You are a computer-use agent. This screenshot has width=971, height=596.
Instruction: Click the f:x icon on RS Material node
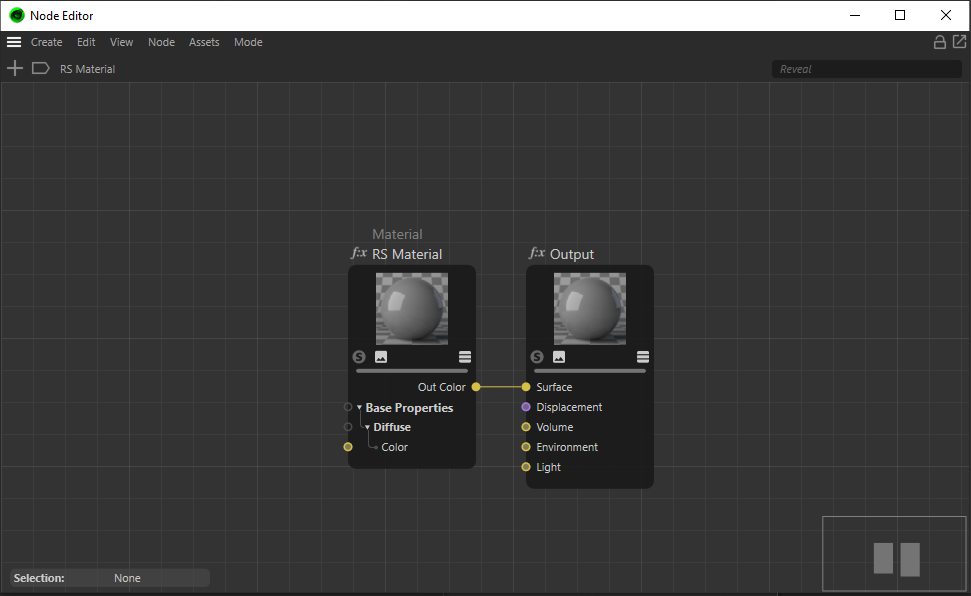(x=359, y=253)
